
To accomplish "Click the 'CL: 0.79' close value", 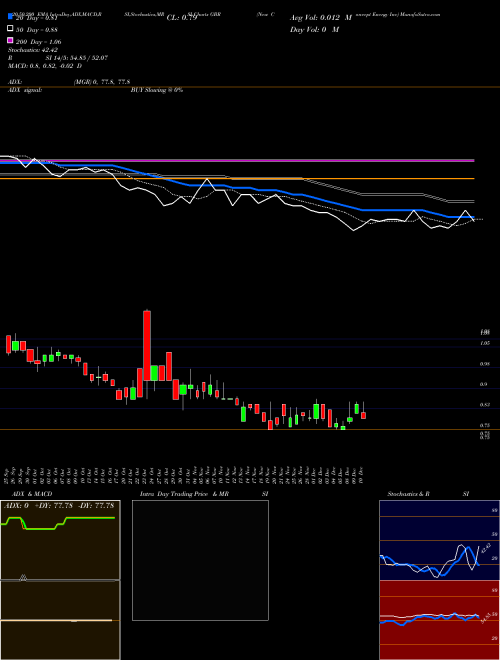I will [182, 18].
